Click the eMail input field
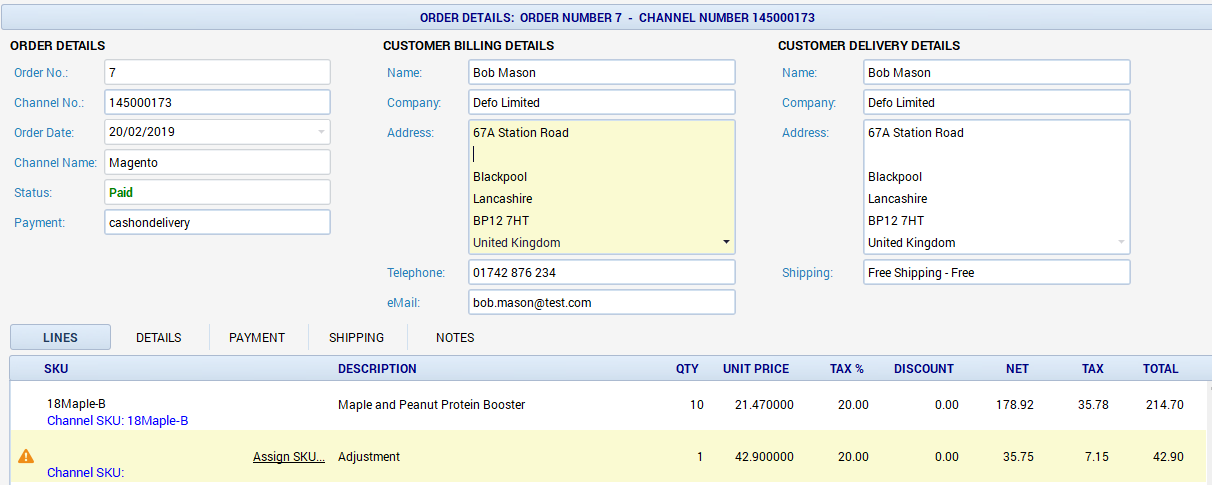1212x485 pixels. pyautogui.click(x=601, y=302)
